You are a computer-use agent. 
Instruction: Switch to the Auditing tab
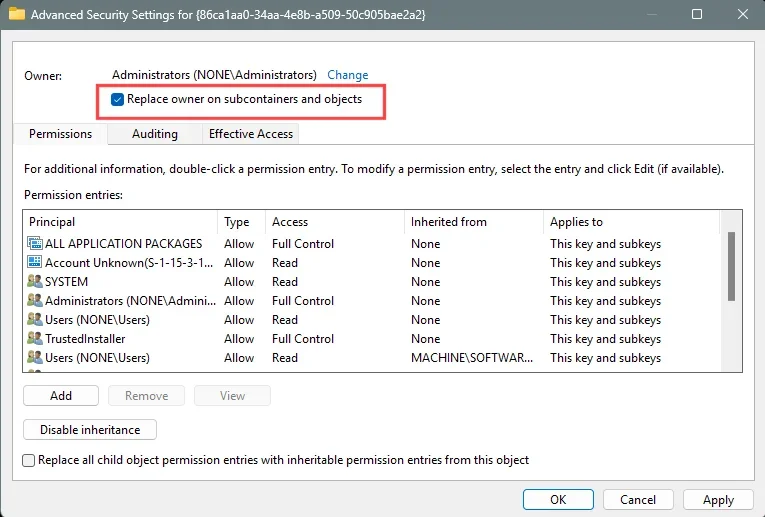[155, 134]
